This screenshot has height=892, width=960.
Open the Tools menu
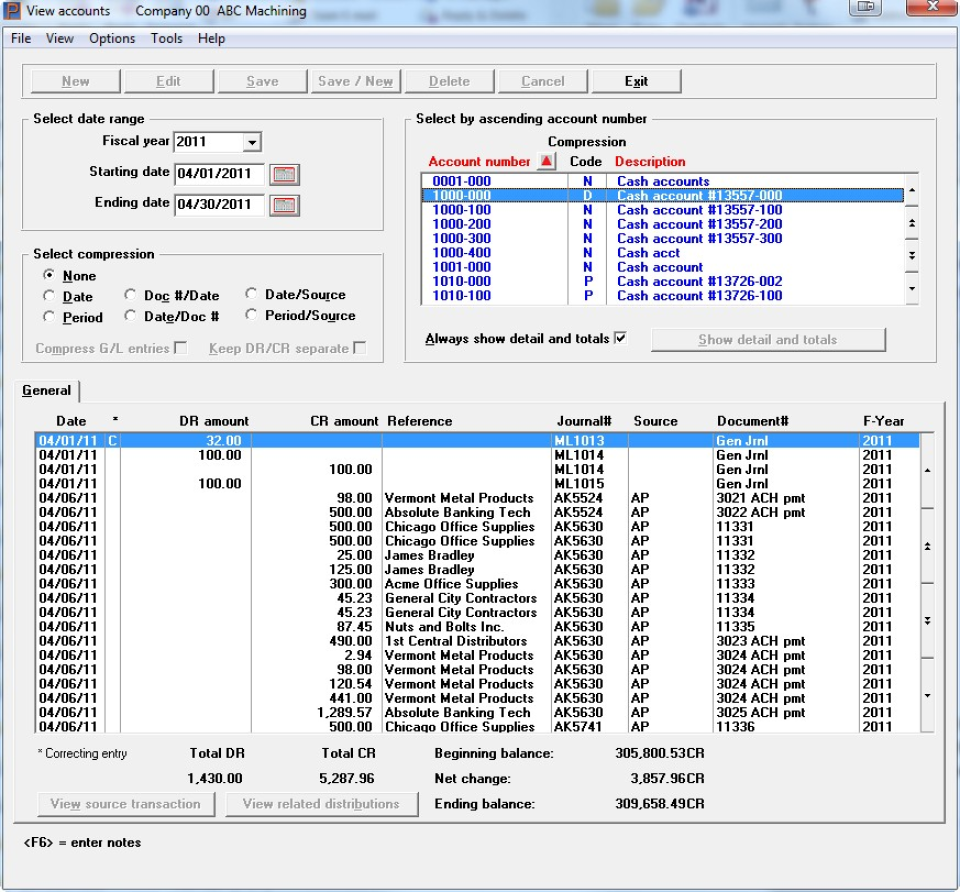click(x=167, y=38)
